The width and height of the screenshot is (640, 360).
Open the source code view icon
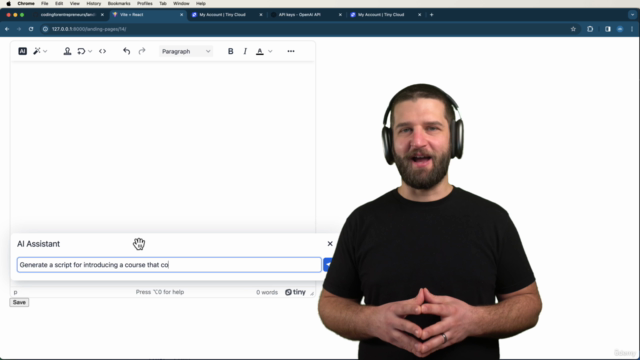(x=102, y=51)
